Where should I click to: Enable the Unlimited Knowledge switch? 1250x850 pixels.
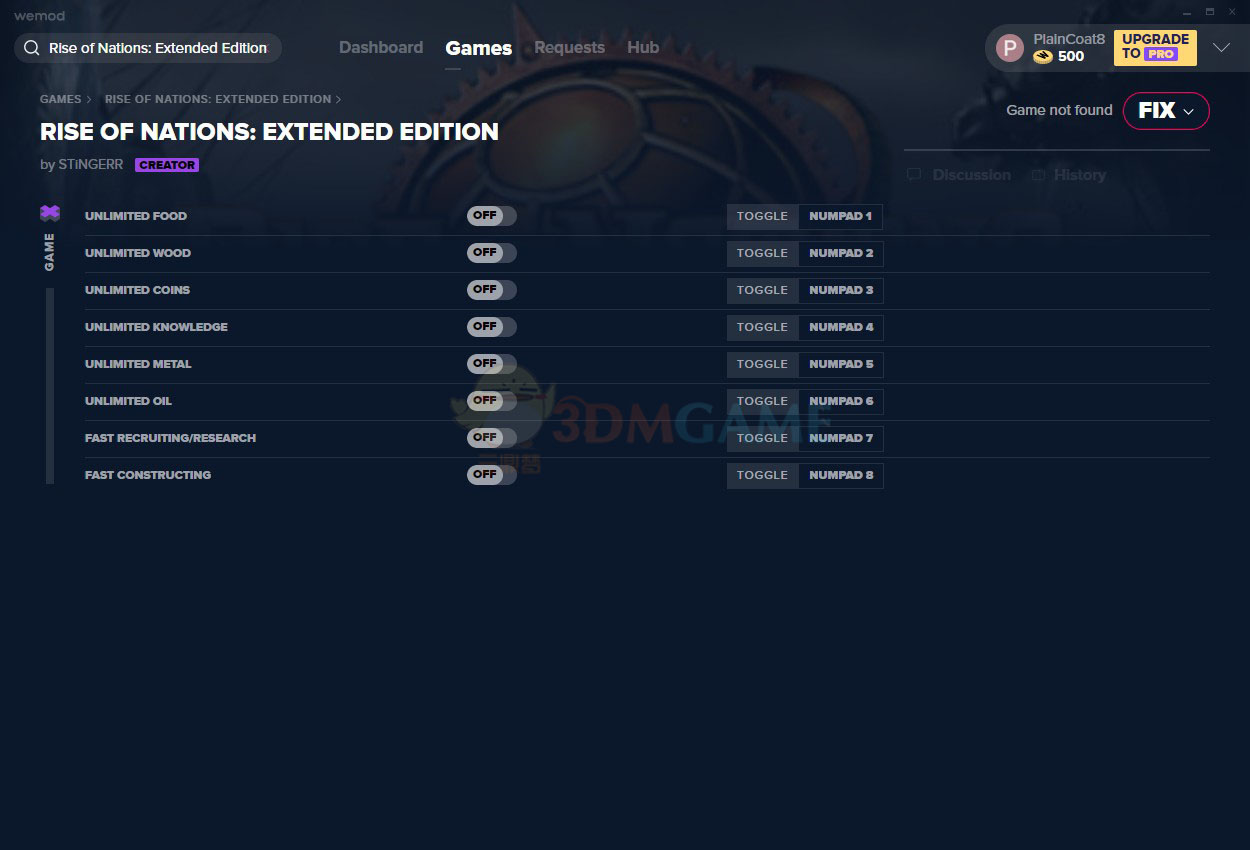tap(491, 327)
